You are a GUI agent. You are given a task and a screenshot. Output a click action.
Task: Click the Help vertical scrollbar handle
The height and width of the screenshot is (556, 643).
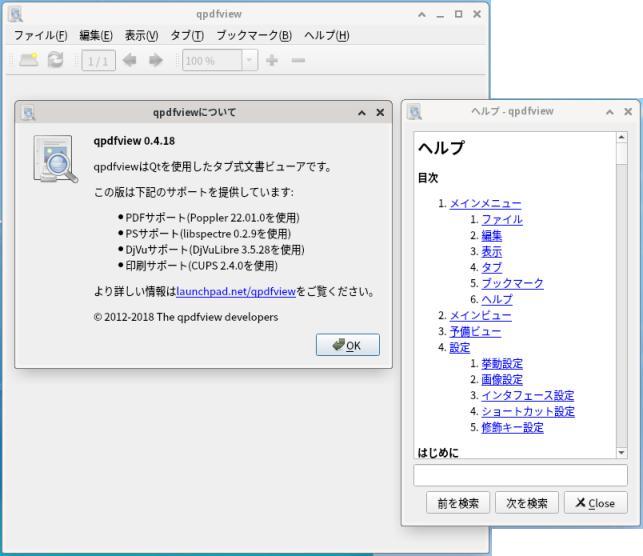click(622, 154)
